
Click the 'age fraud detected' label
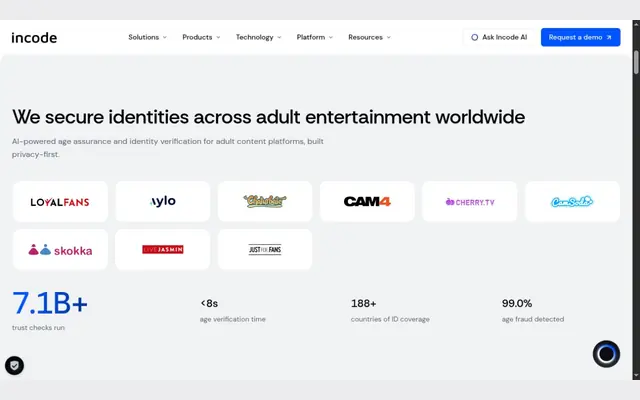(533, 319)
